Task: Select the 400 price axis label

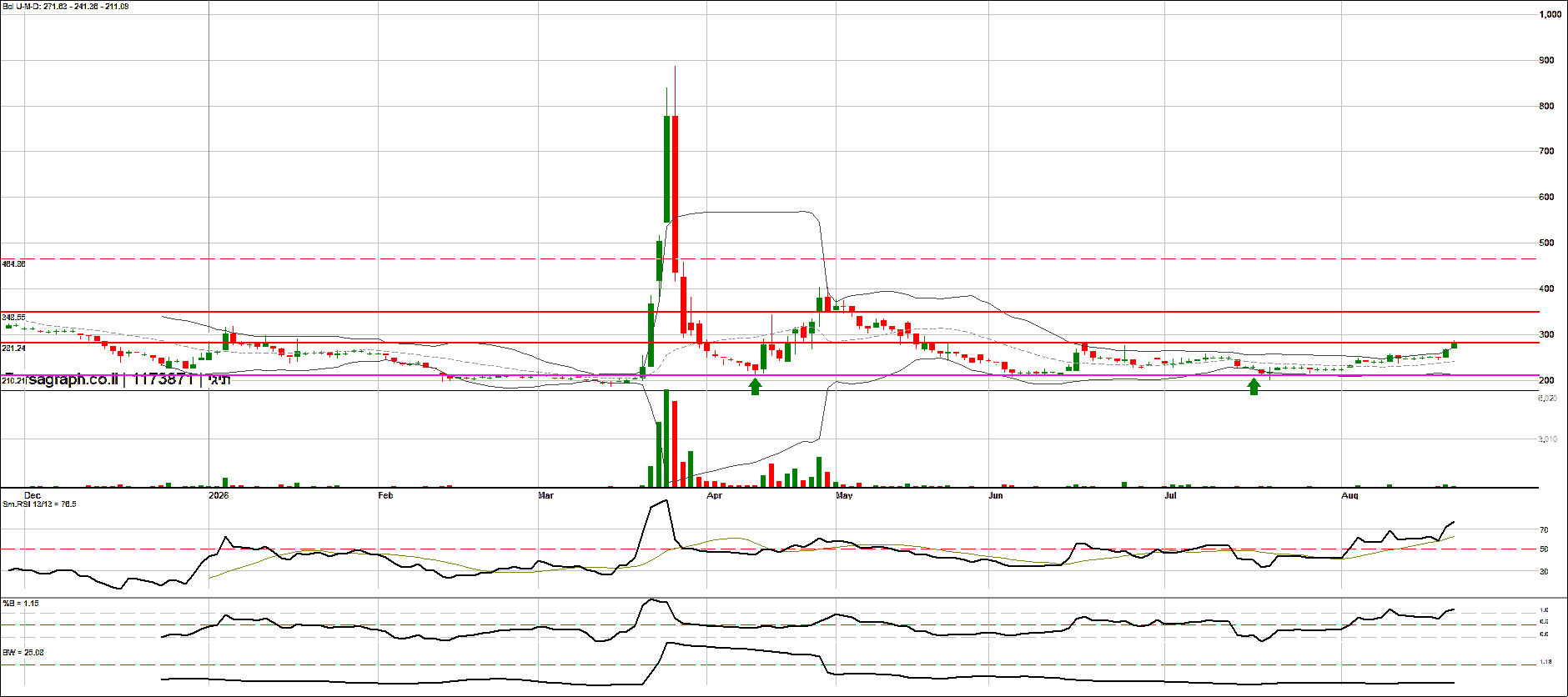Action: click(x=1547, y=288)
